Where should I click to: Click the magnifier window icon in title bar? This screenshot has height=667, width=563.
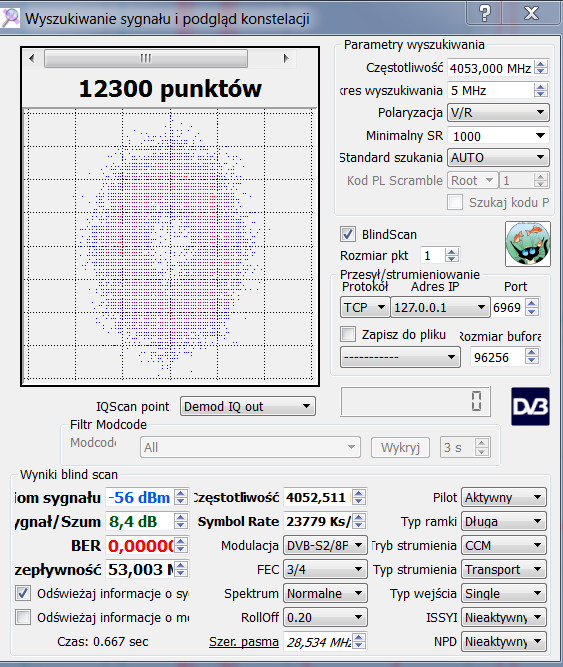coord(10,18)
